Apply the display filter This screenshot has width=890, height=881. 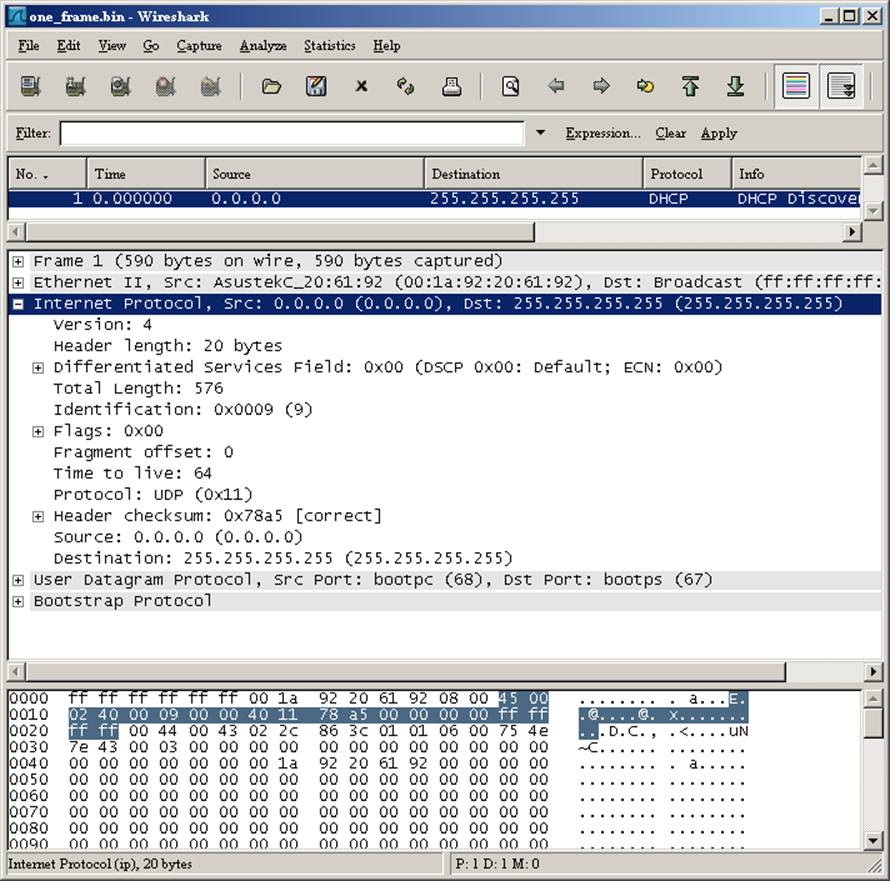point(719,133)
